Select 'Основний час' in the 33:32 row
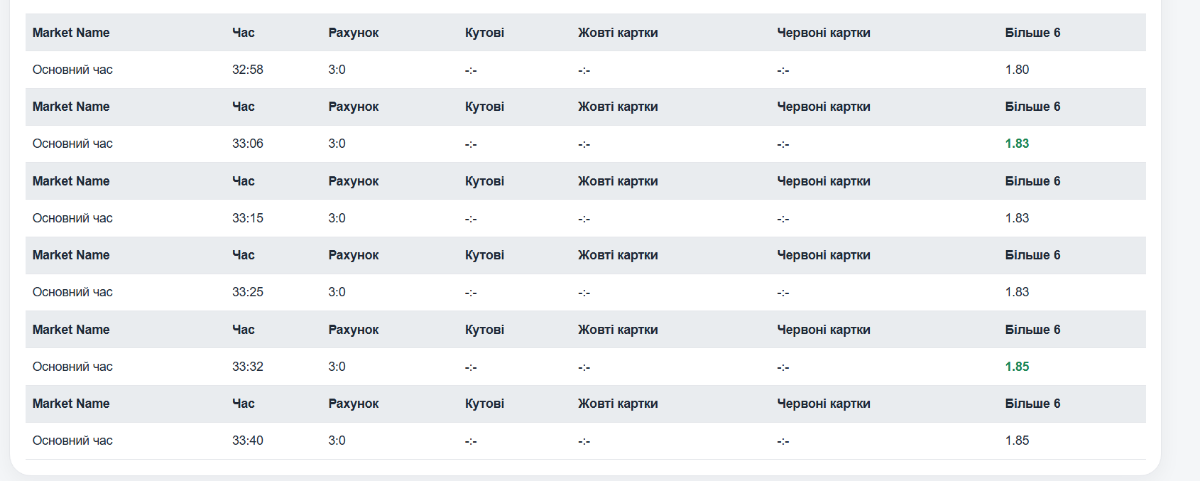This screenshot has width=1200, height=481. [72, 367]
